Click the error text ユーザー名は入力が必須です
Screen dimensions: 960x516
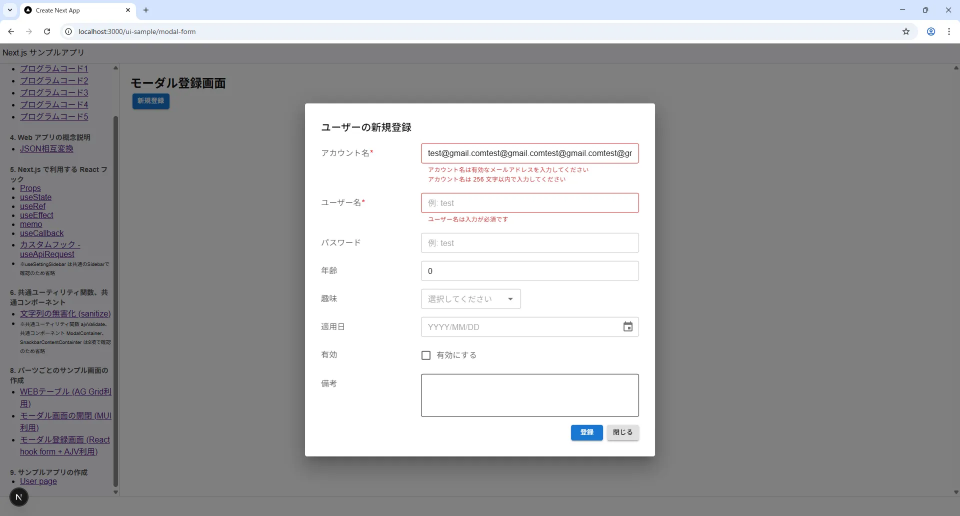(x=468, y=219)
